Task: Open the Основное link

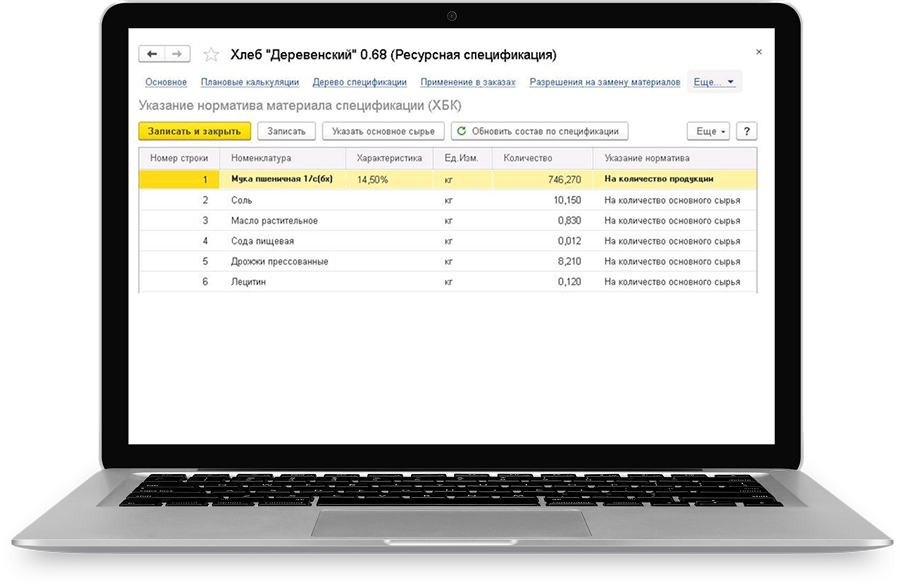Action: pyautogui.click(x=166, y=82)
